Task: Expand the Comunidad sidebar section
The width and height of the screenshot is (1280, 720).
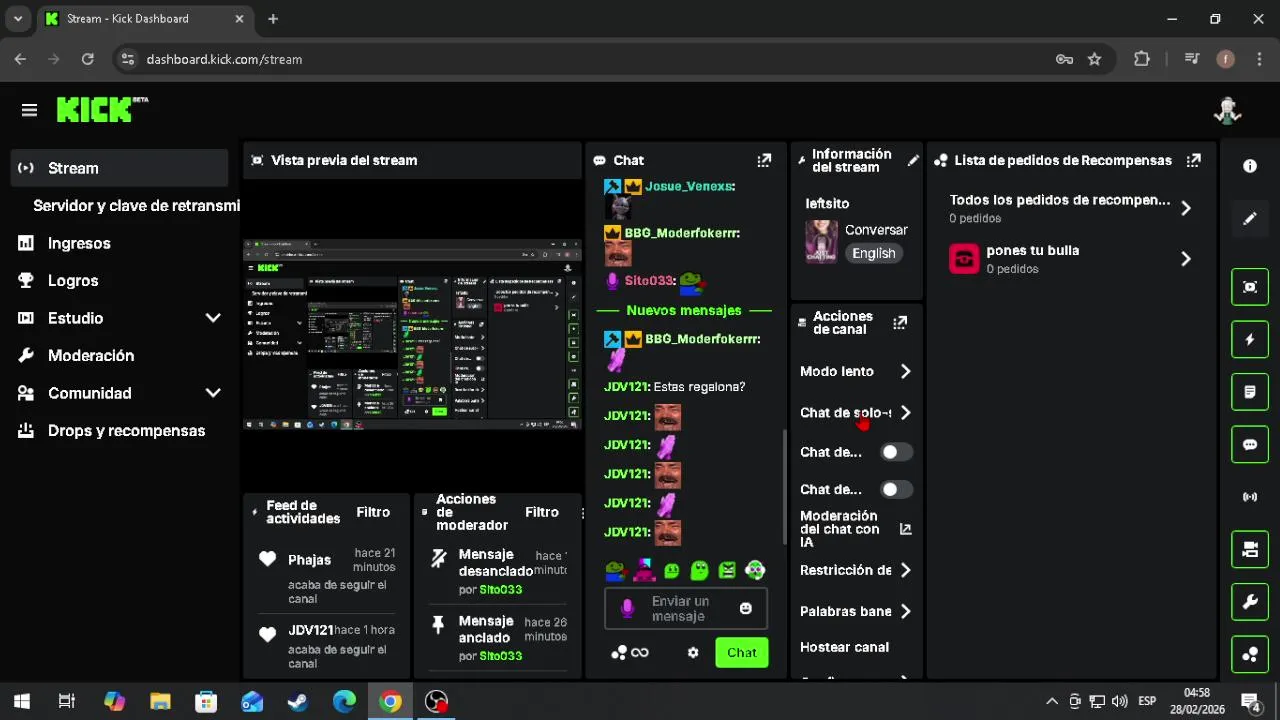Action: (x=213, y=393)
